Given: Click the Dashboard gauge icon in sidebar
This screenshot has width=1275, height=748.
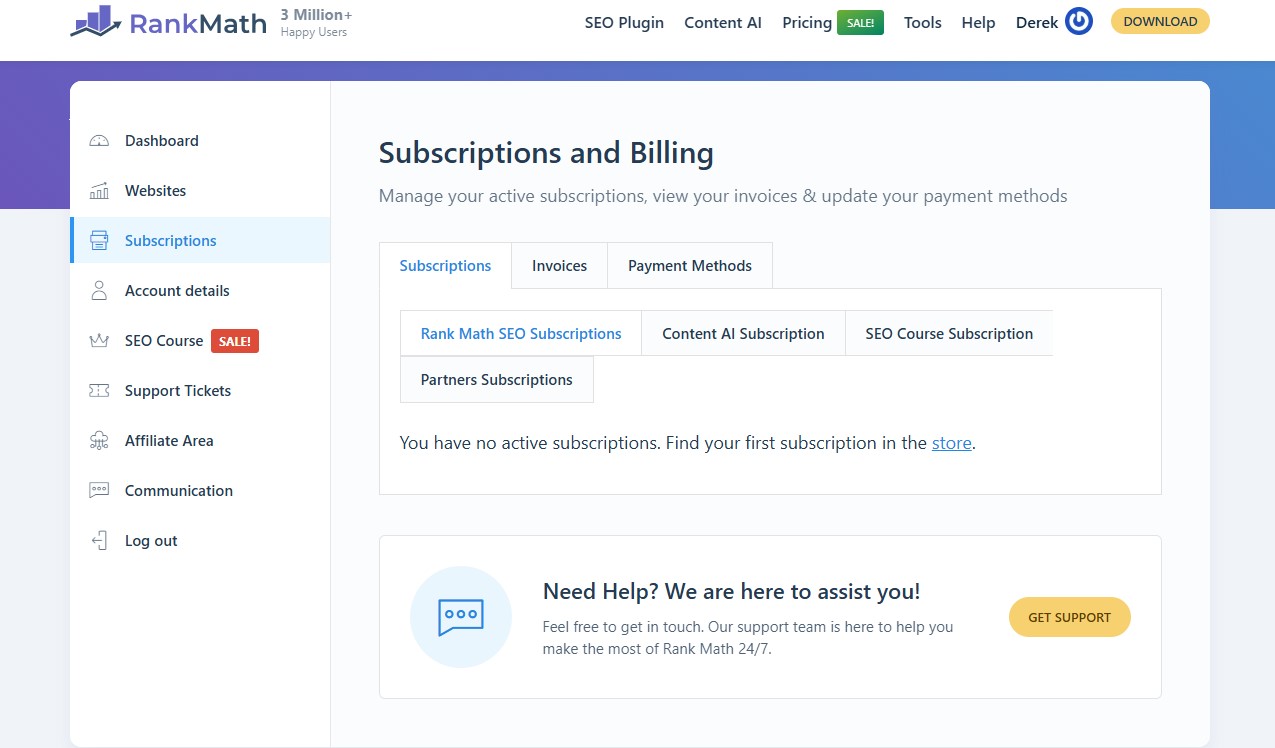Looking at the screenshot, I should [x=99, y=141].
